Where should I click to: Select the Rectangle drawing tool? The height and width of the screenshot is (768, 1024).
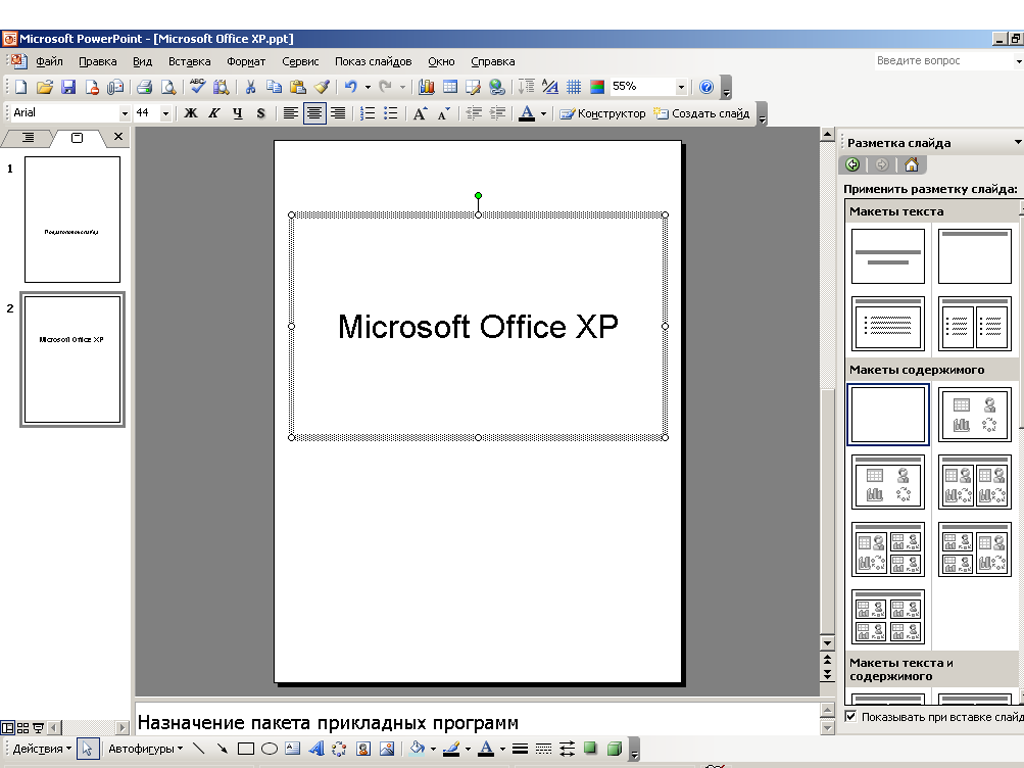[246, 749]
